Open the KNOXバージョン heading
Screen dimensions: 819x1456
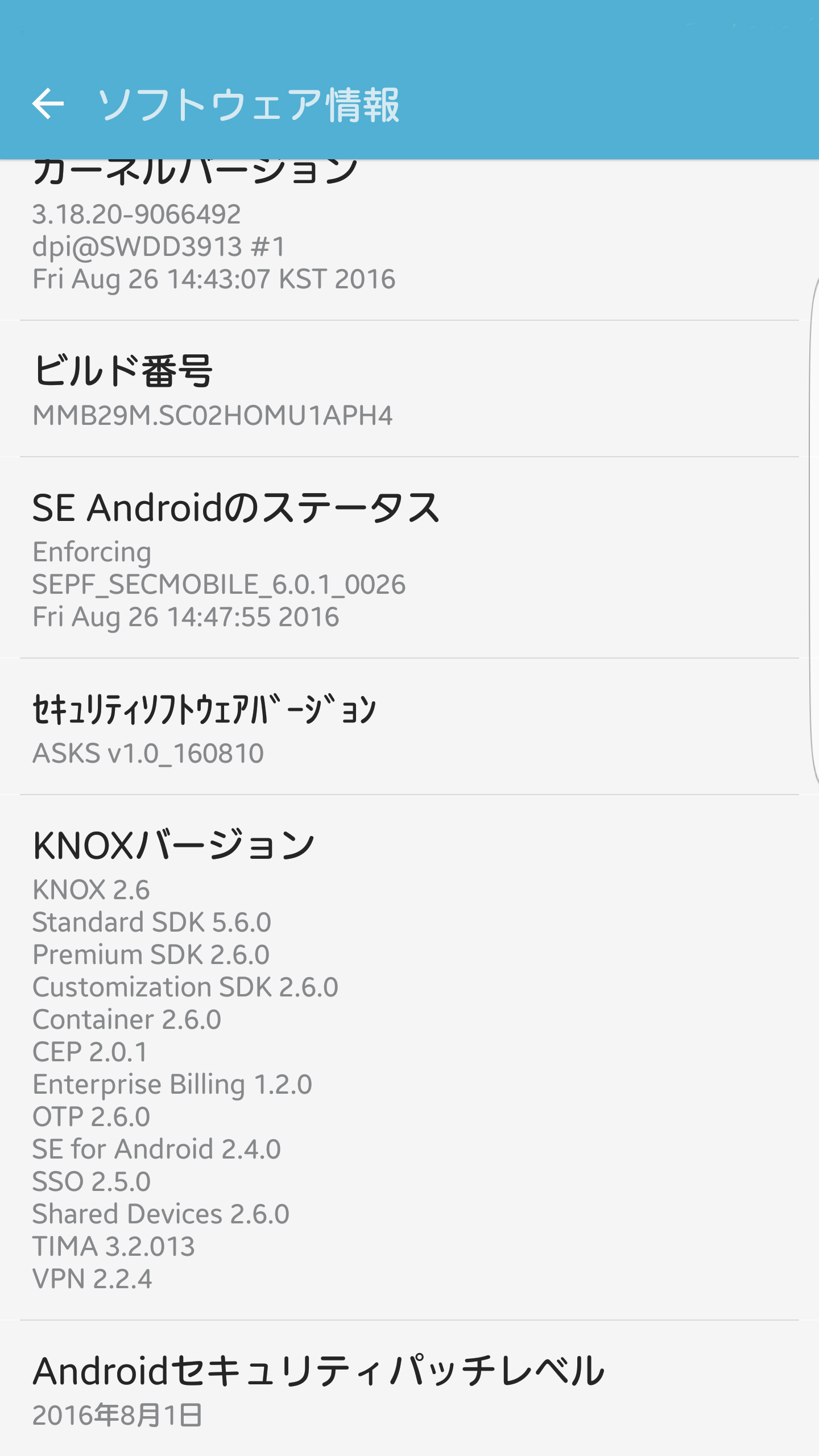[173, 846]
